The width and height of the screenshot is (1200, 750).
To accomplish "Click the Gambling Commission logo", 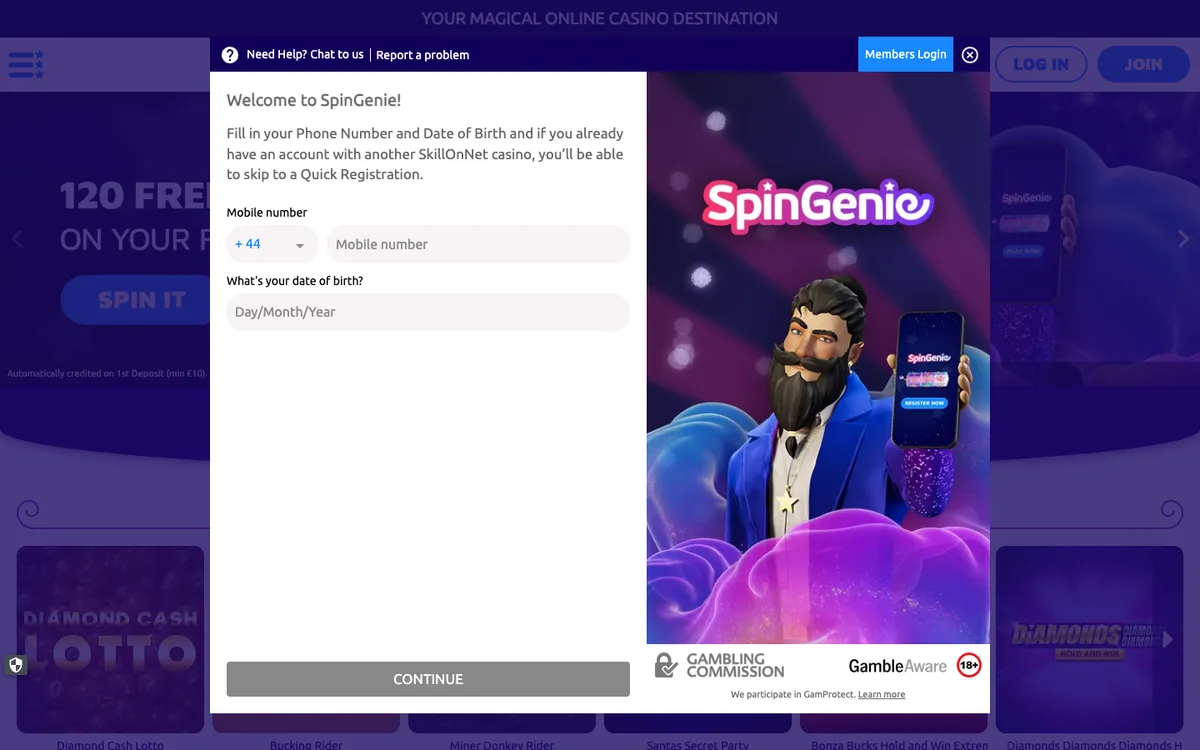I will tap(719, 666).
